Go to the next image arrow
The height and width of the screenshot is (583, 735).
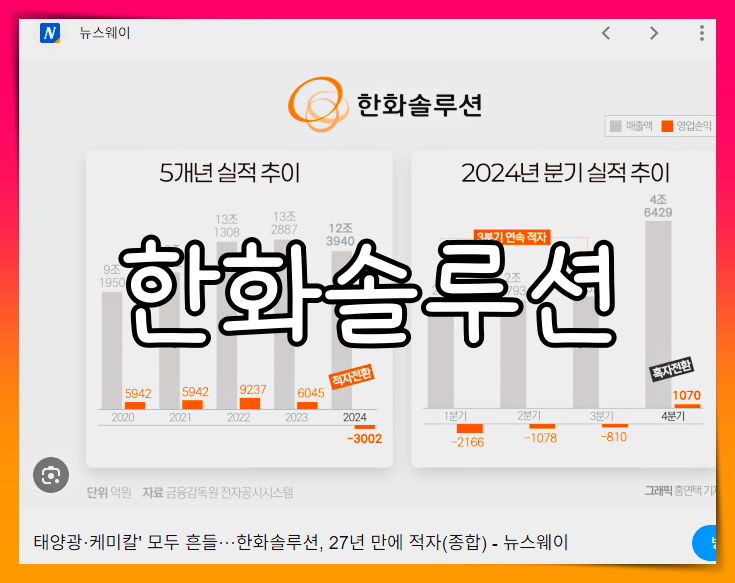[654, 33]
